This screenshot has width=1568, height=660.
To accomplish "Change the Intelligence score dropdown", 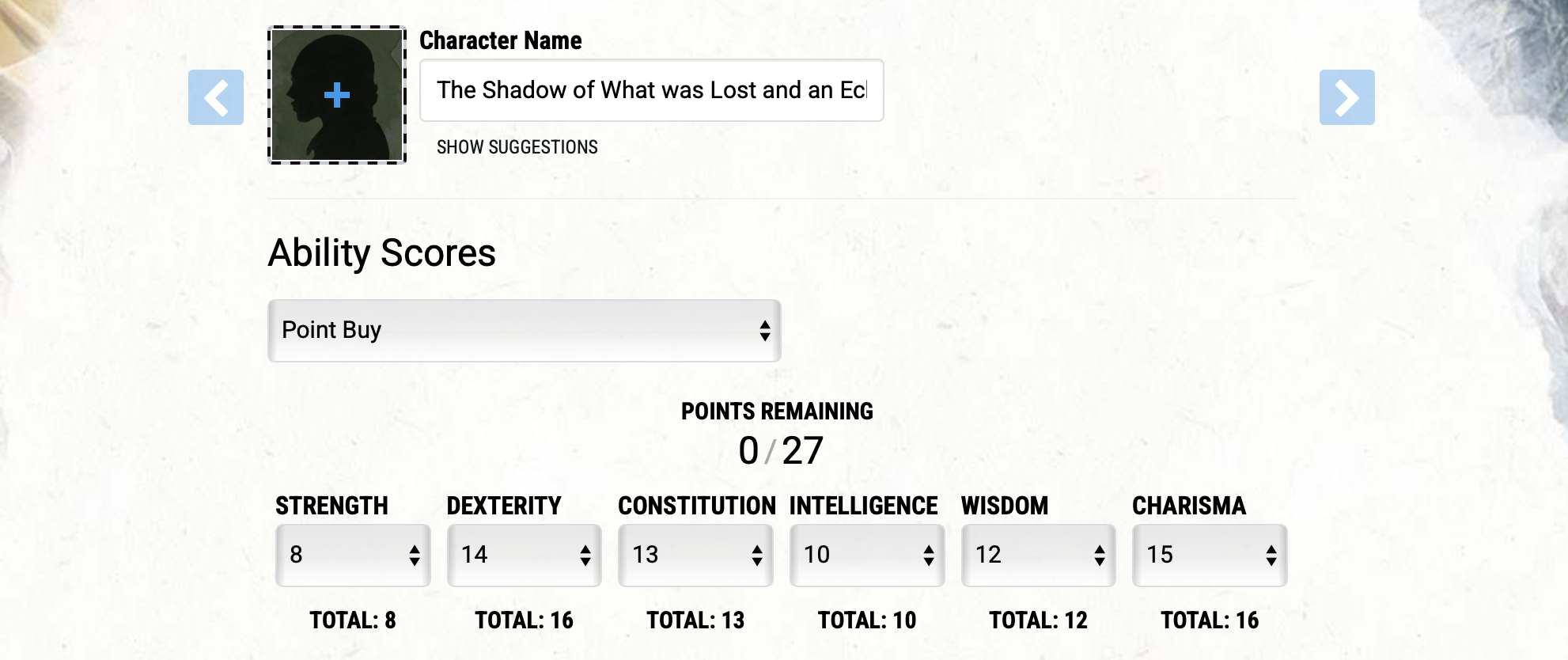I will coord(867,555).
